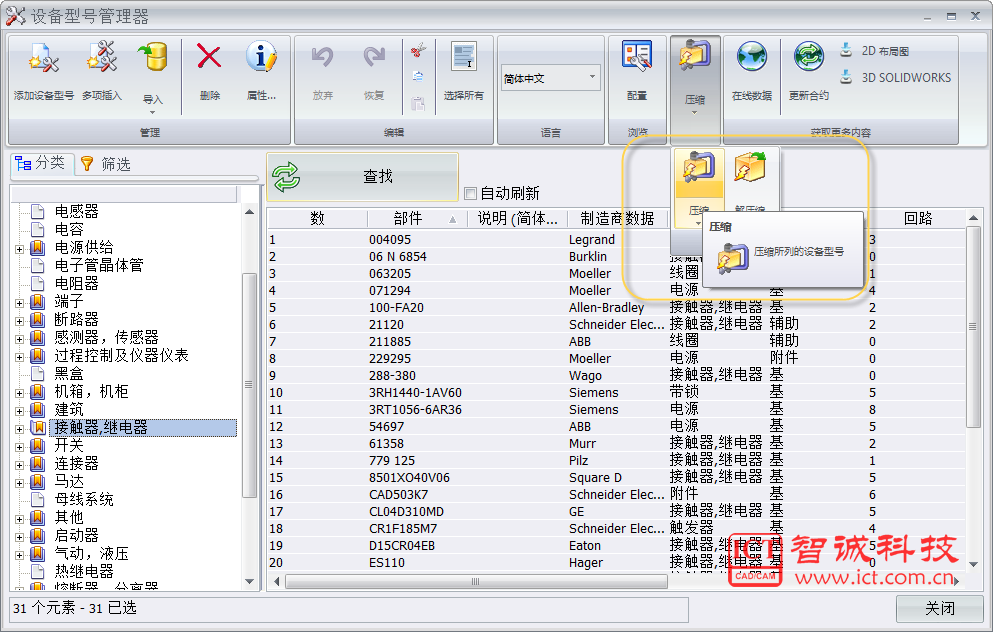
Task: Click the 更新合约 (update contract) icon
Action: [808, 58]
